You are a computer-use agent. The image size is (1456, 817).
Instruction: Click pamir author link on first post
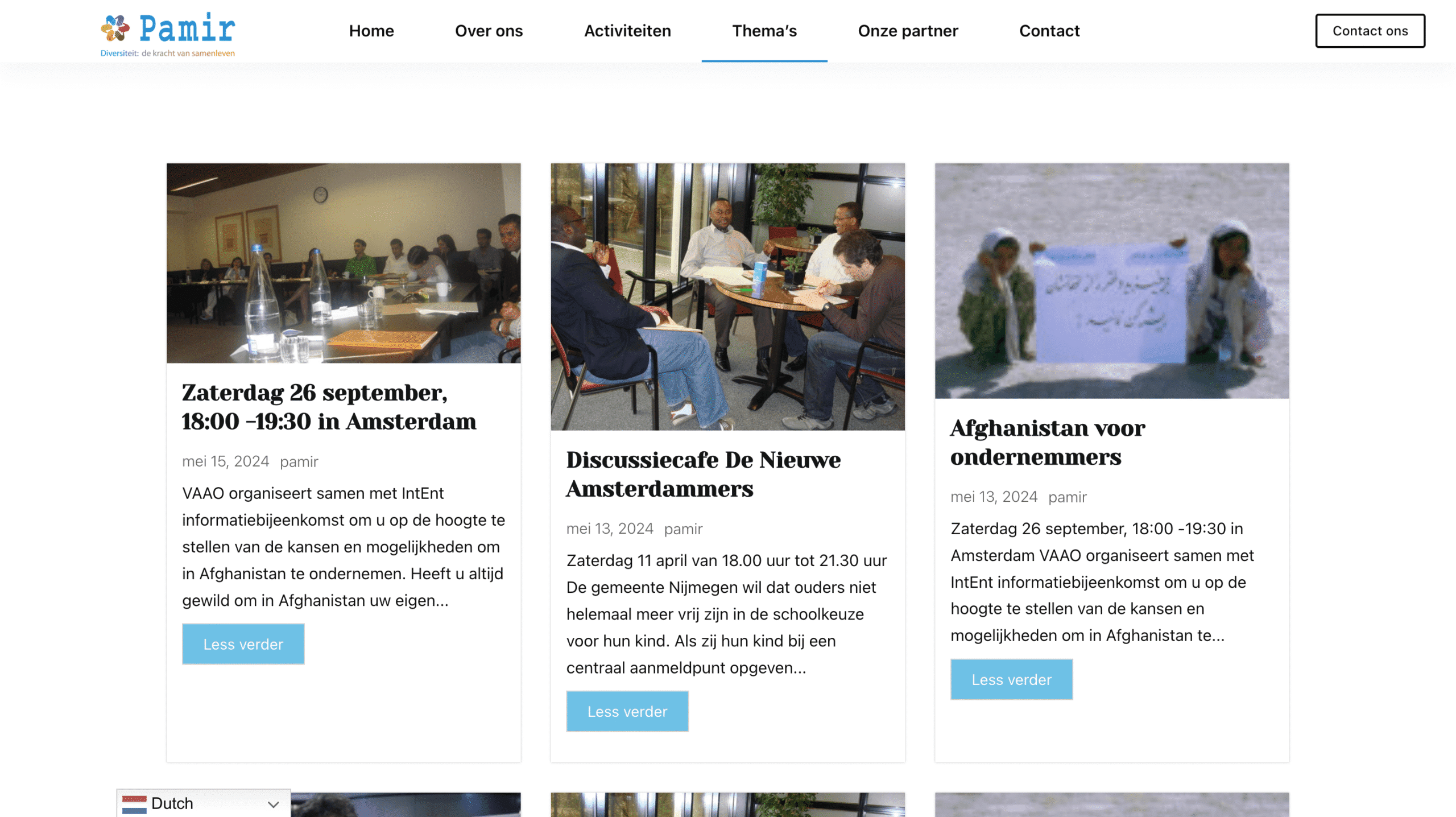coord(299,461)
